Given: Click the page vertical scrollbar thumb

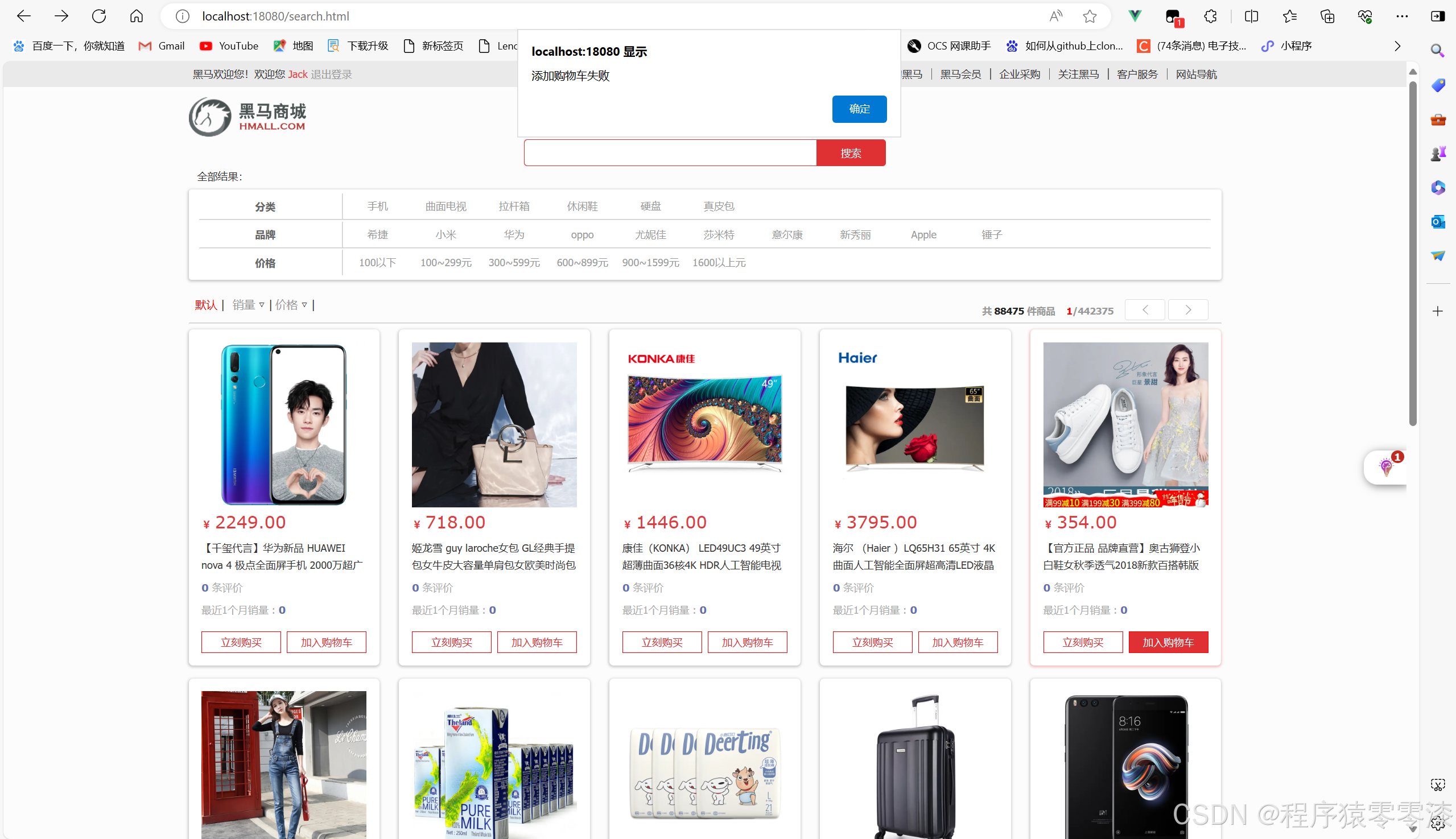Looking at the screenshot, I should 1412,254.
